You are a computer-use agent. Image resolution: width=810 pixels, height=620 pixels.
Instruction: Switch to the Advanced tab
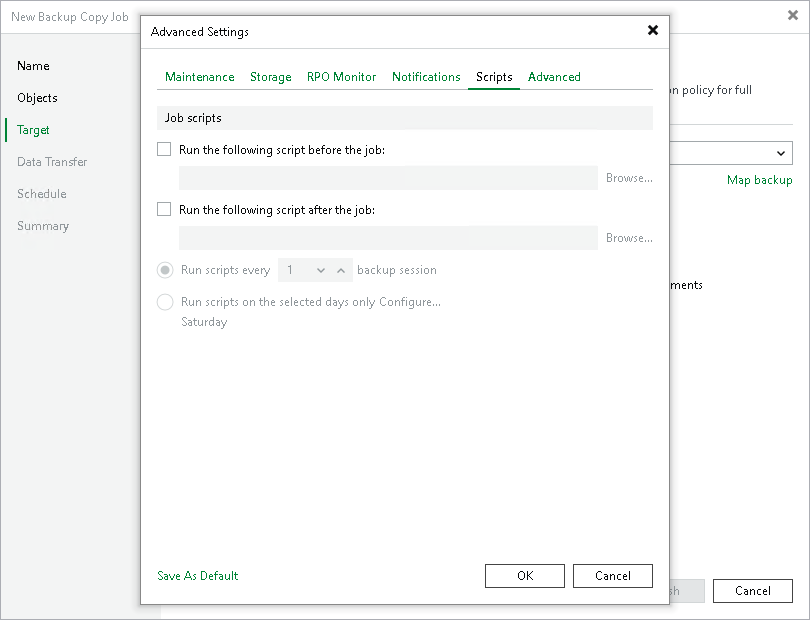pos(554,76)
